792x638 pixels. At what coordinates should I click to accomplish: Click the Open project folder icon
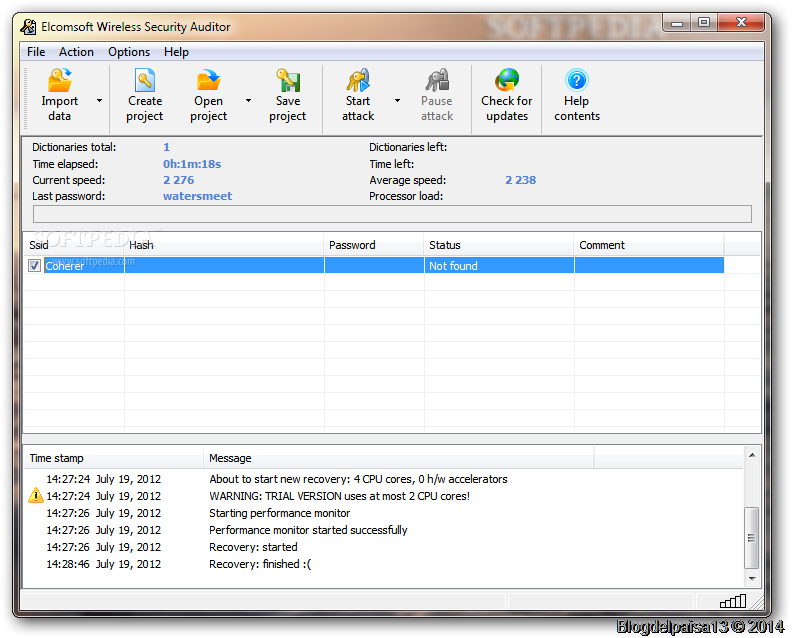tap(208, 80)
